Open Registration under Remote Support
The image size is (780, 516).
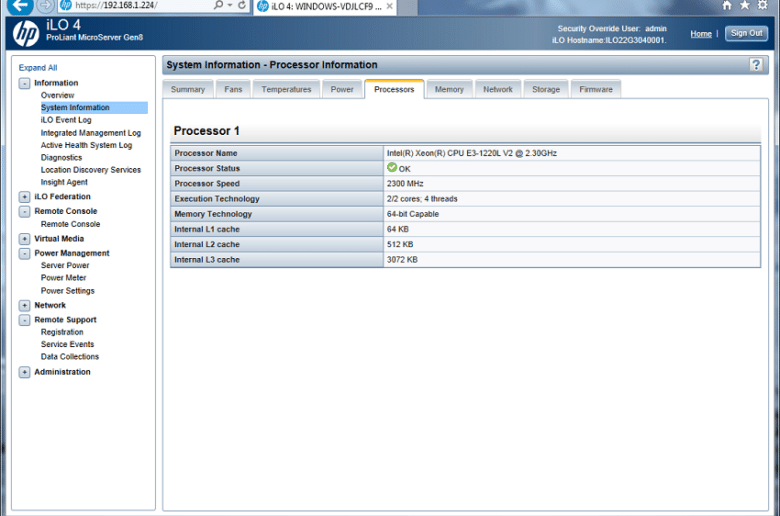point(62,332)
